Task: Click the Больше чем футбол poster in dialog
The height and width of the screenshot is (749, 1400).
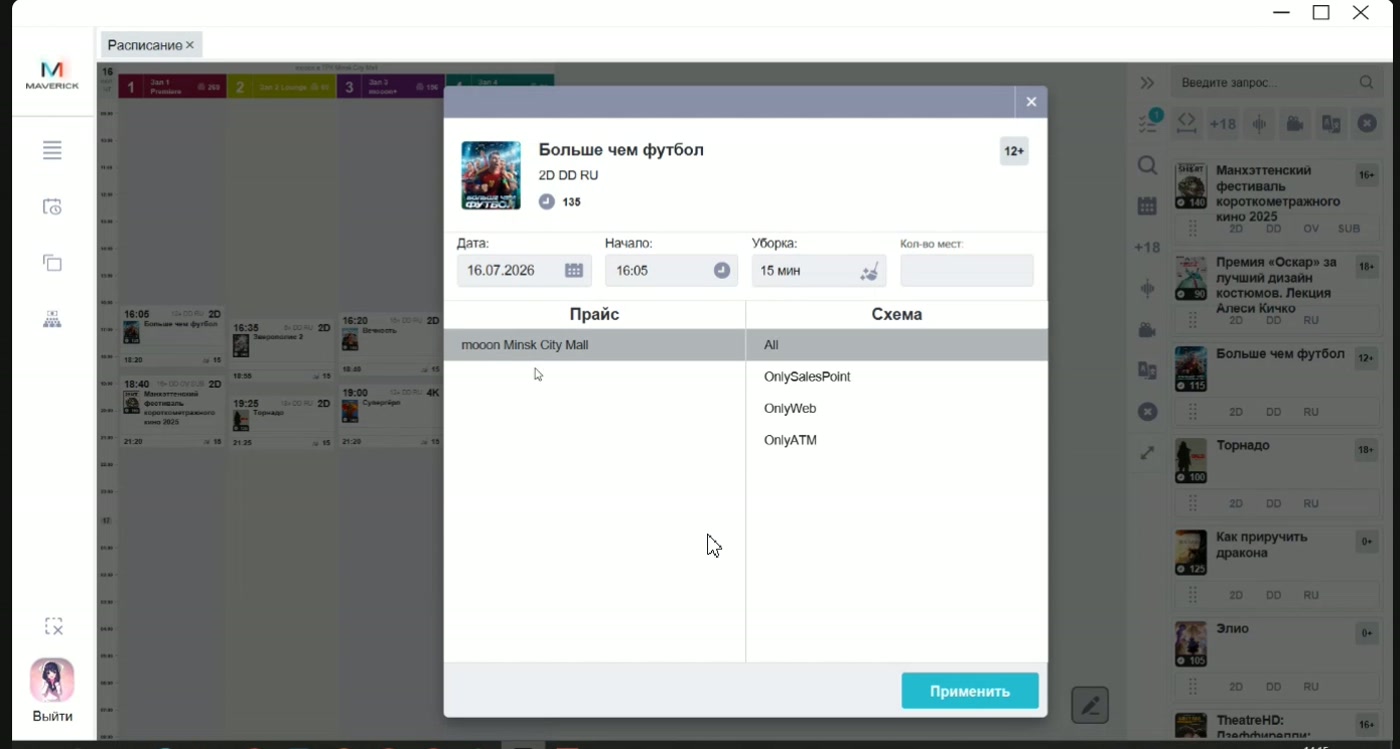Action: 491,176
